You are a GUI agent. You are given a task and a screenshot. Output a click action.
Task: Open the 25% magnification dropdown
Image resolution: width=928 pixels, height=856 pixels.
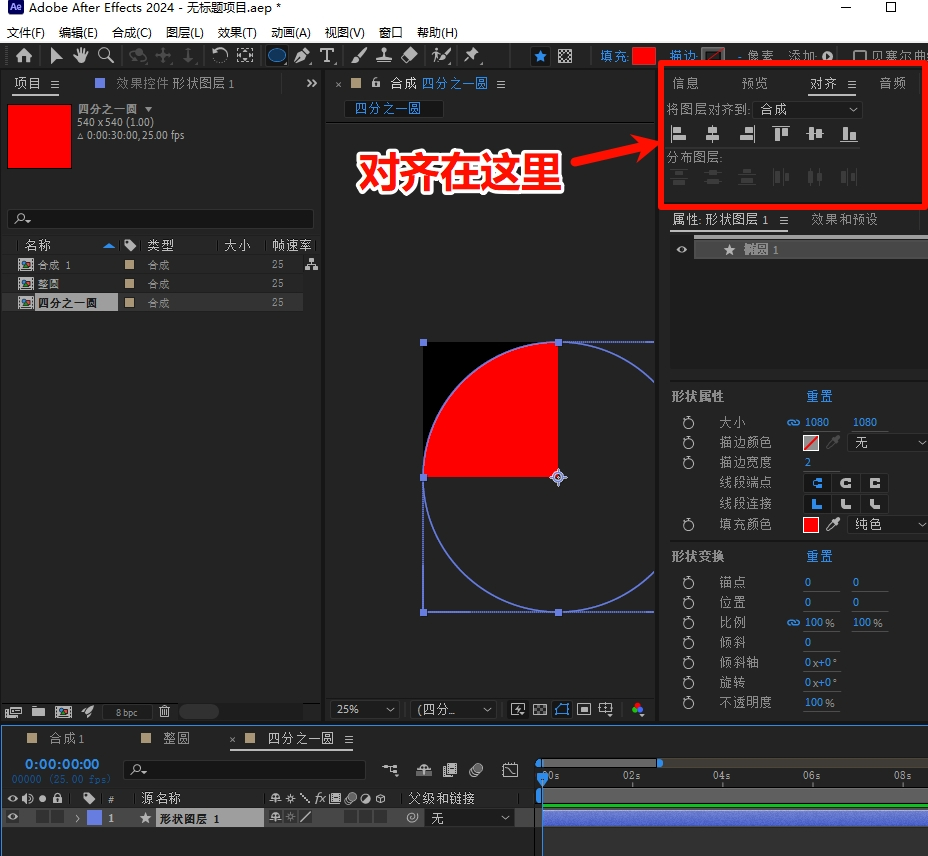coord(365,709)
